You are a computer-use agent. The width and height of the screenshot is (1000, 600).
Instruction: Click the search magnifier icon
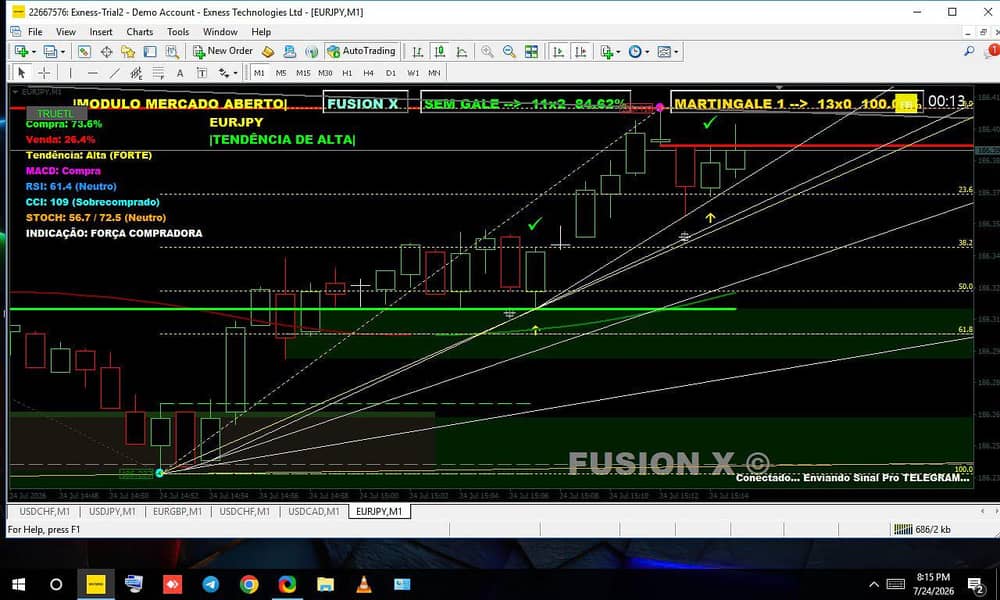point(969,50)
